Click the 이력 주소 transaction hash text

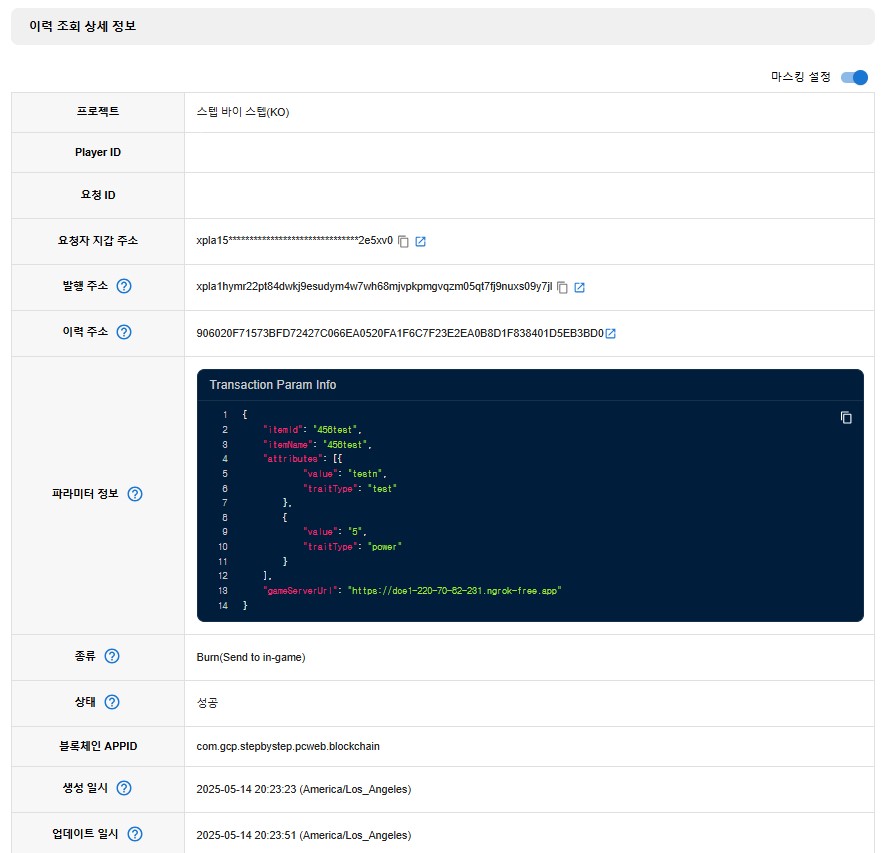pyautogui.click(x=400, y=333)
